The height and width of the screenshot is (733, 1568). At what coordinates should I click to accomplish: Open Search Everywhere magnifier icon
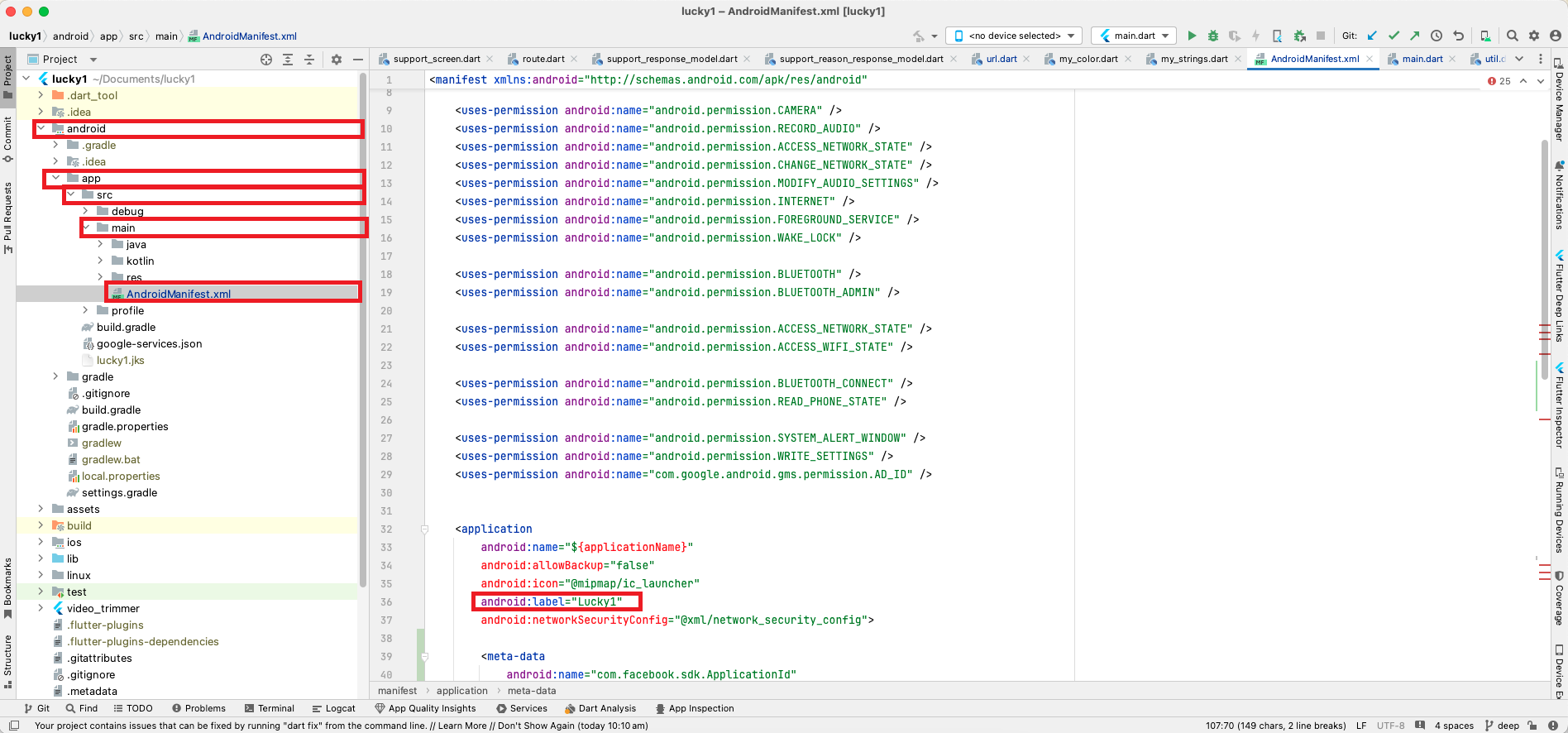pyautogui.click(x=1513, y=36)
